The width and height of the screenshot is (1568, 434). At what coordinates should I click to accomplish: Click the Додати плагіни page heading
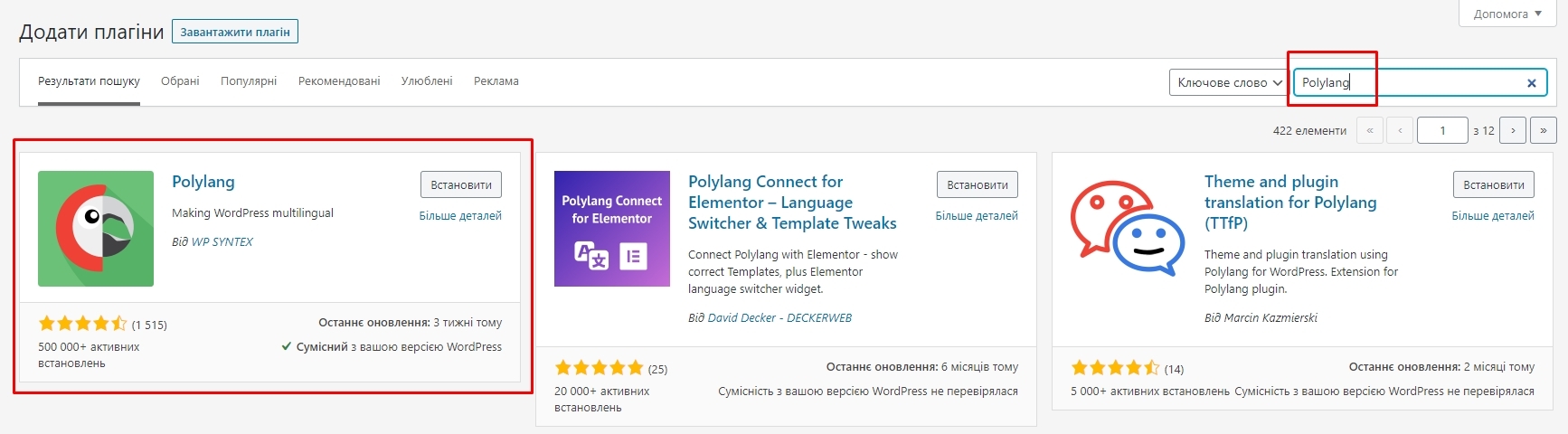91,33
